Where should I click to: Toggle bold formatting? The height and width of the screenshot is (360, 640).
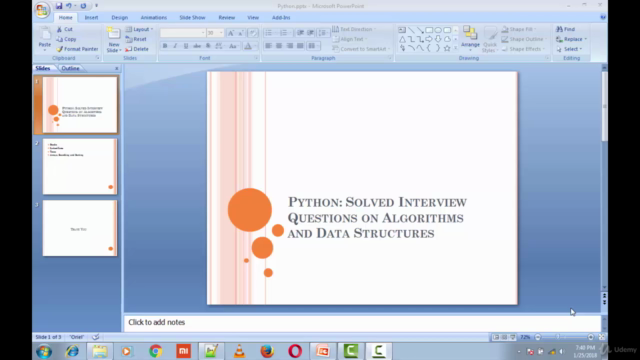(x=165, y=46)
